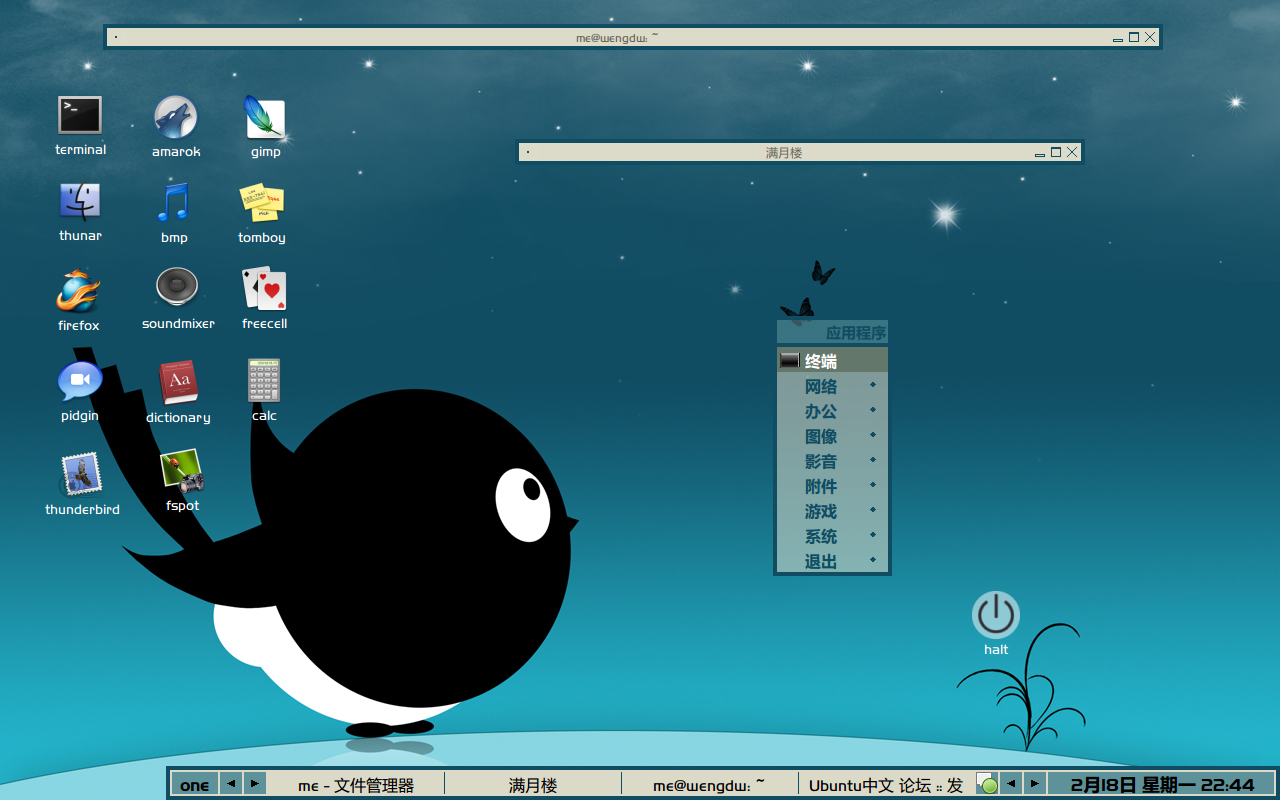Activate 'me@wengdw: ~' taskbar entry
Image resolution: width=1280 pixels, height=800 pixels.
tap(709, 785)
